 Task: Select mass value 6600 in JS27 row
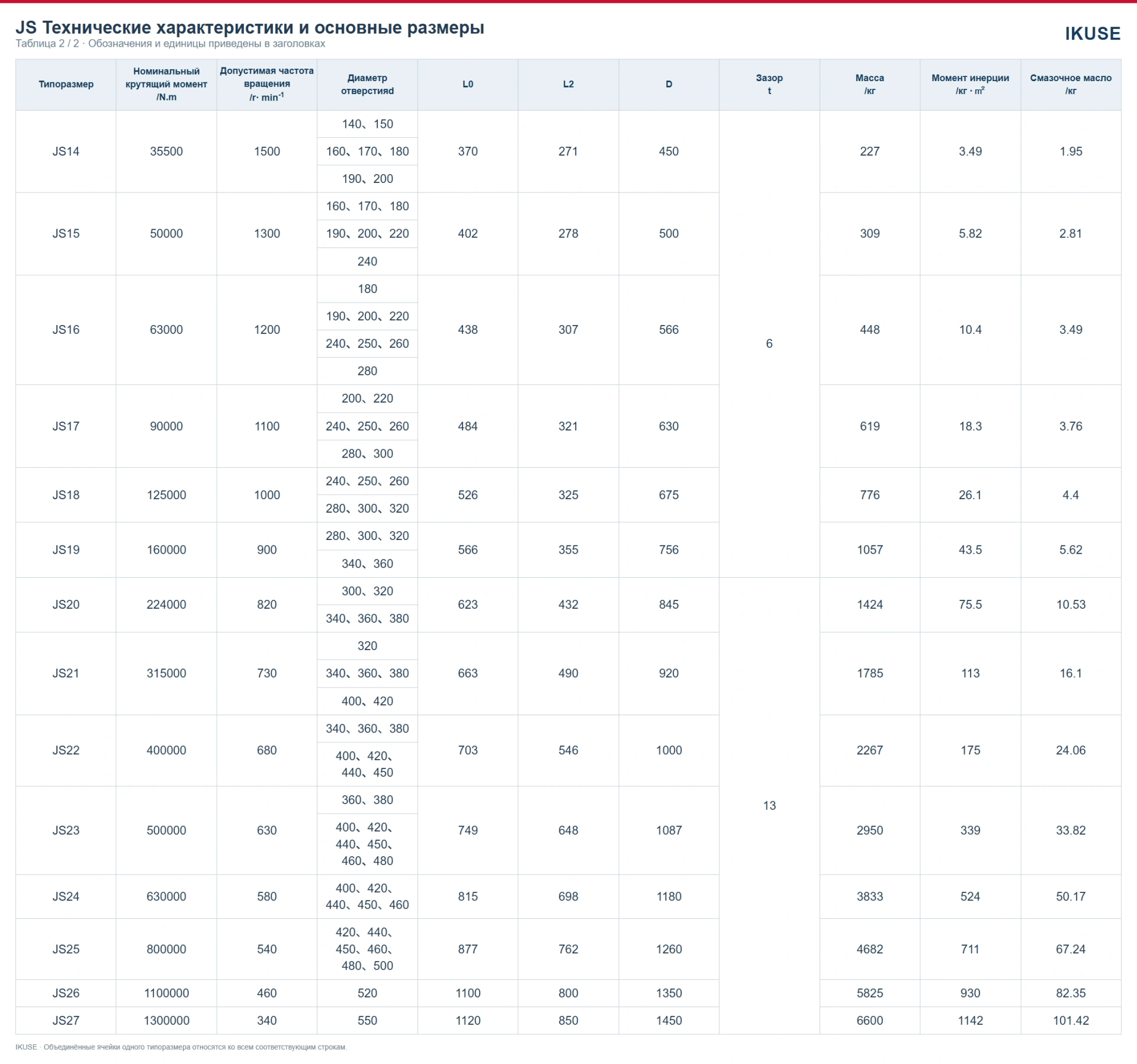point(869,1020)
